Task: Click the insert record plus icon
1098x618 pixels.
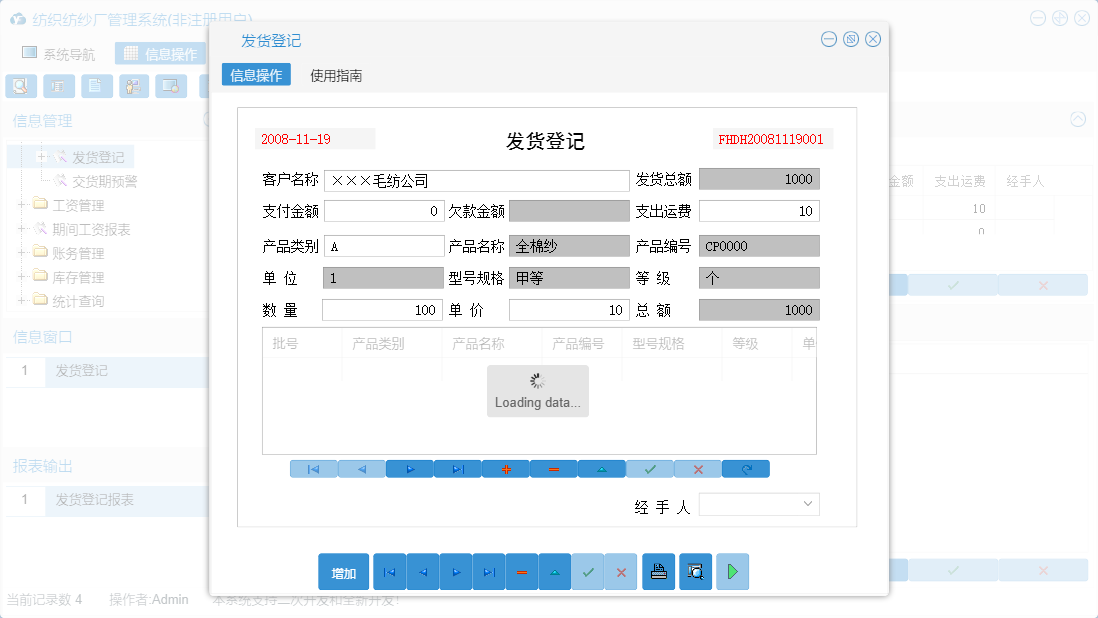Action: pyautogui.click(x=506, y=468)
